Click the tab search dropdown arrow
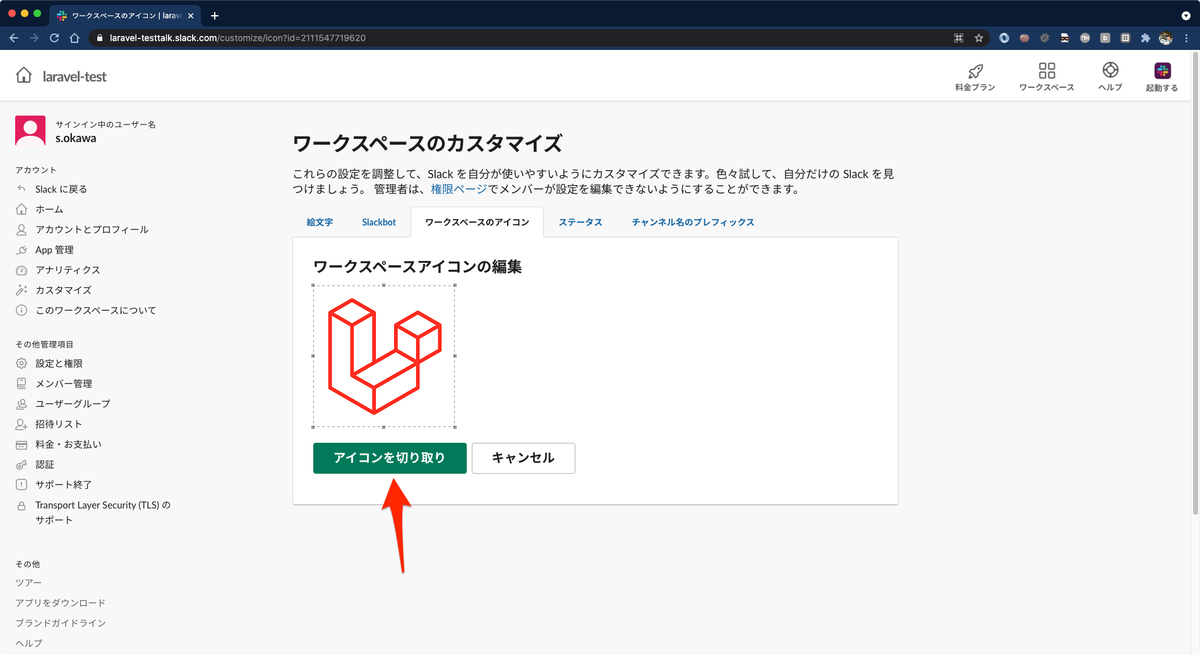The height and width of the screenshot is (655, 1200). pos(1186,15)
